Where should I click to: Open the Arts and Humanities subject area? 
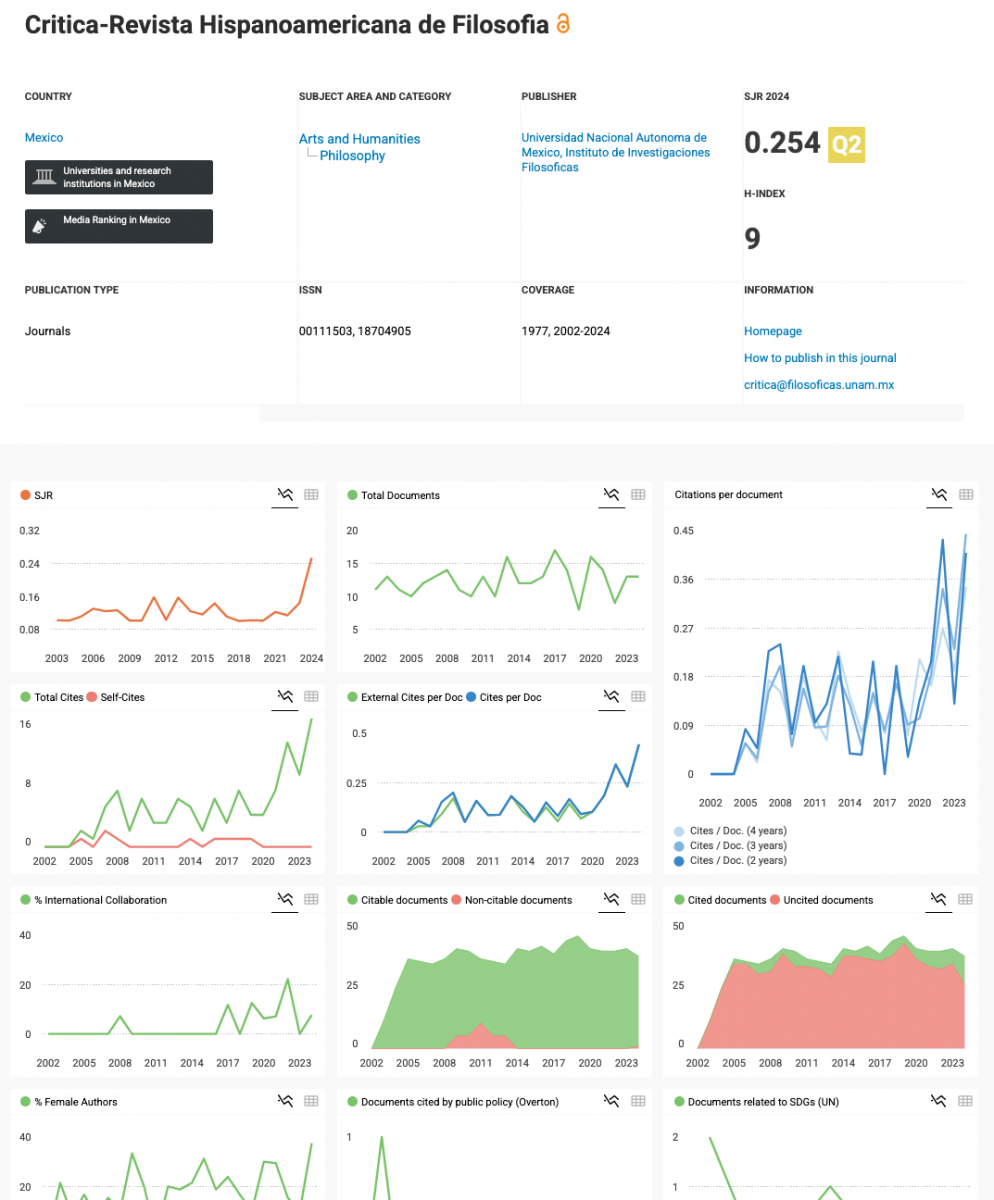[359, 139]
